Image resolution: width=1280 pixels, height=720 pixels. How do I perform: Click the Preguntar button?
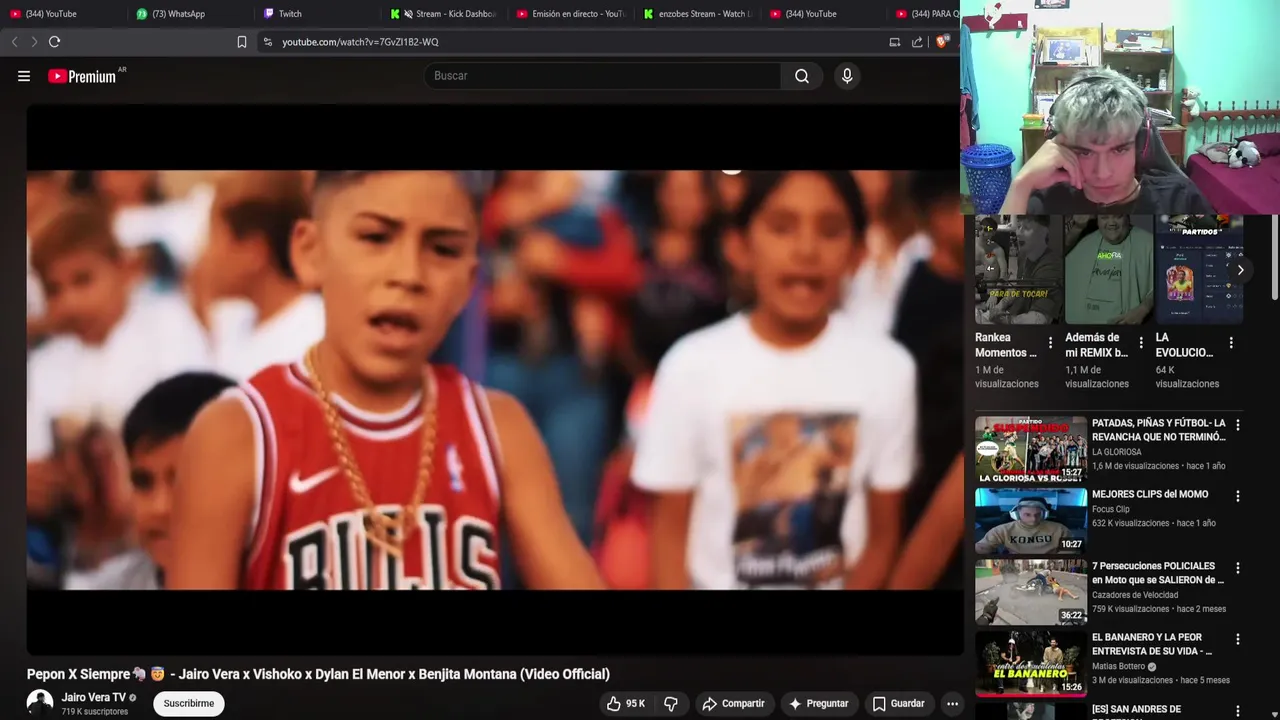[x=818, y=704]
